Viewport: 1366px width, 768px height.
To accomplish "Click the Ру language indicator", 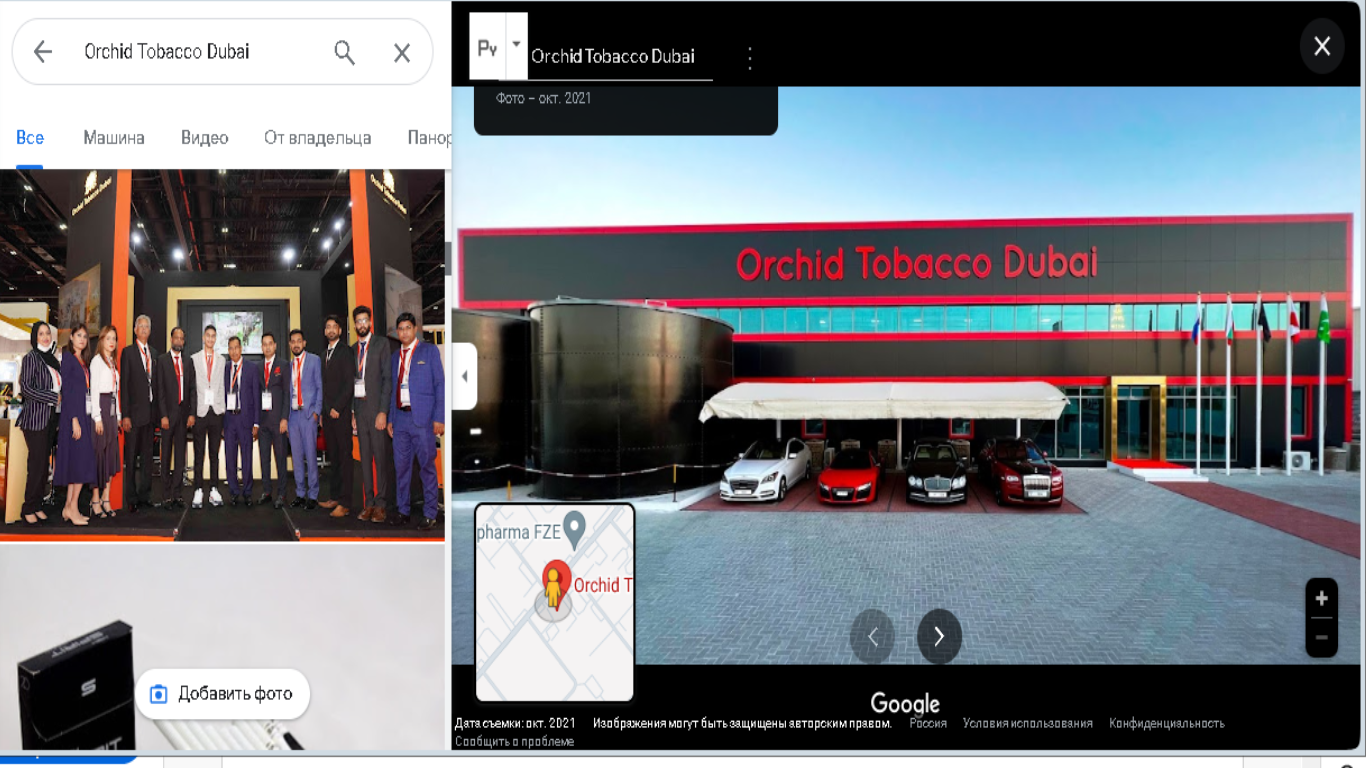I will point(487,46).
